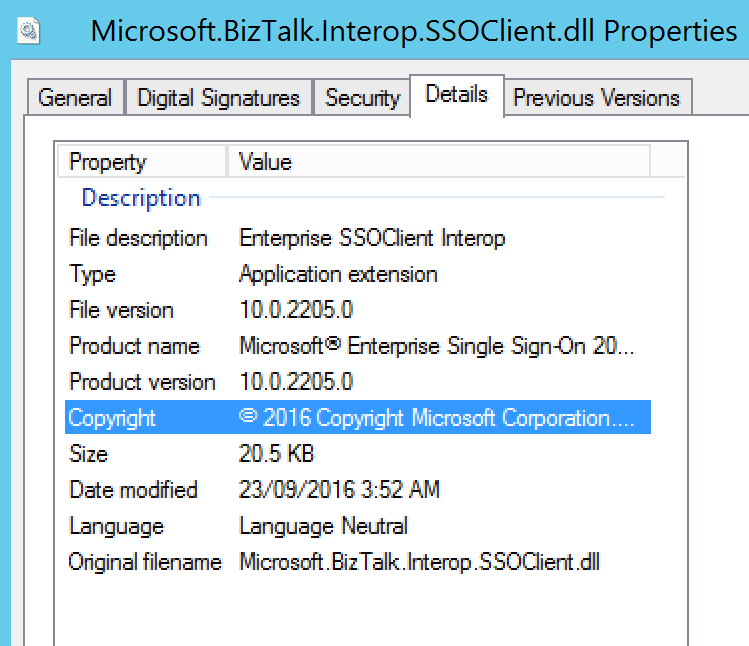Click the Property column header
Image resolution: width=749 pixels, height=646 pixels.
tap(141, 162)
